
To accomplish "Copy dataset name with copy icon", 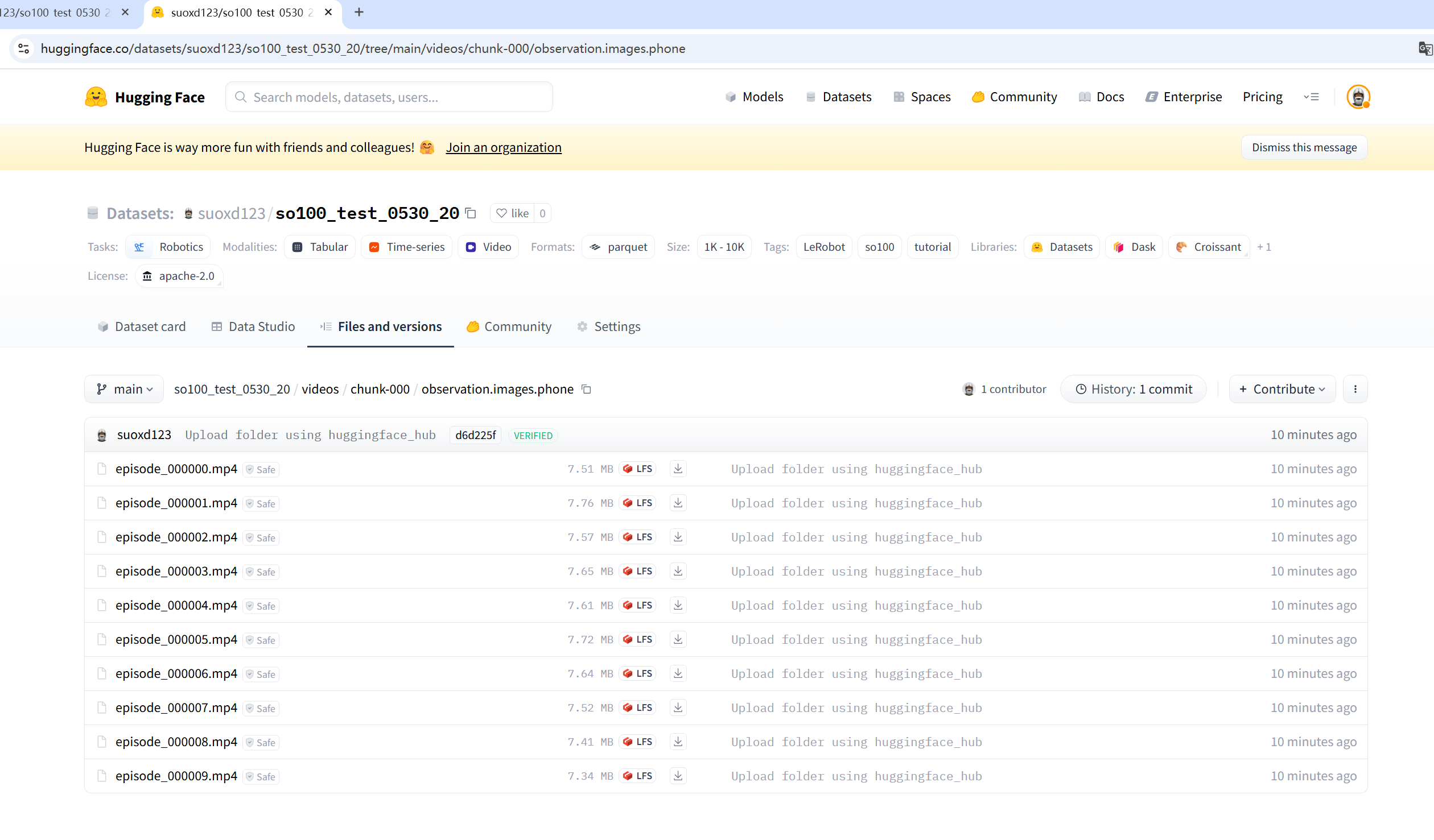I will 471,213.
